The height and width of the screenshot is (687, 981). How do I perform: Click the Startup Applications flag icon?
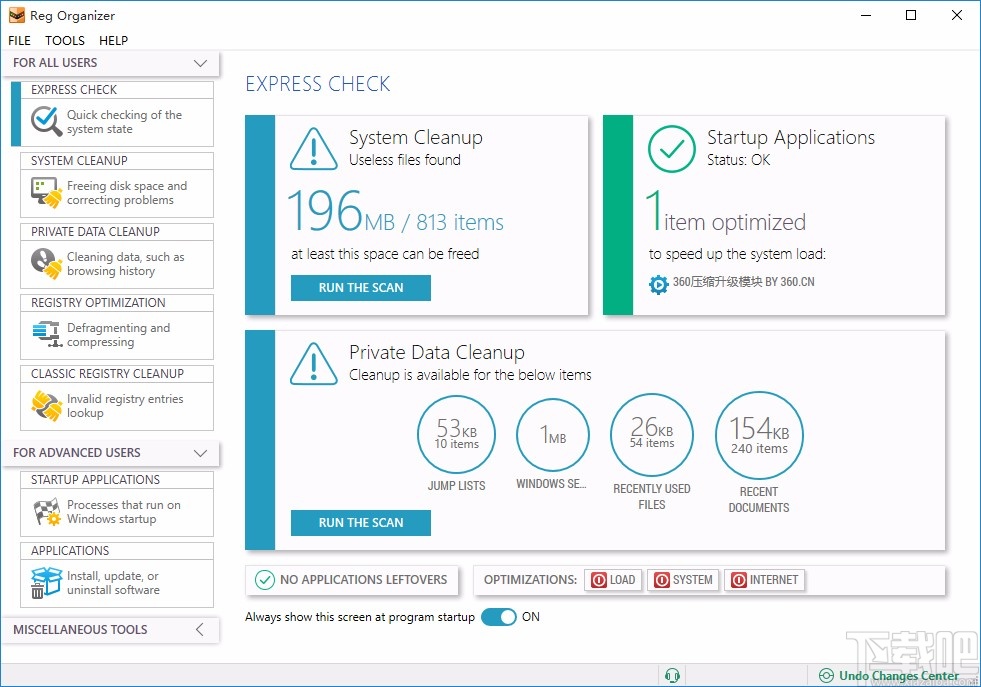(x=47, y=512)
